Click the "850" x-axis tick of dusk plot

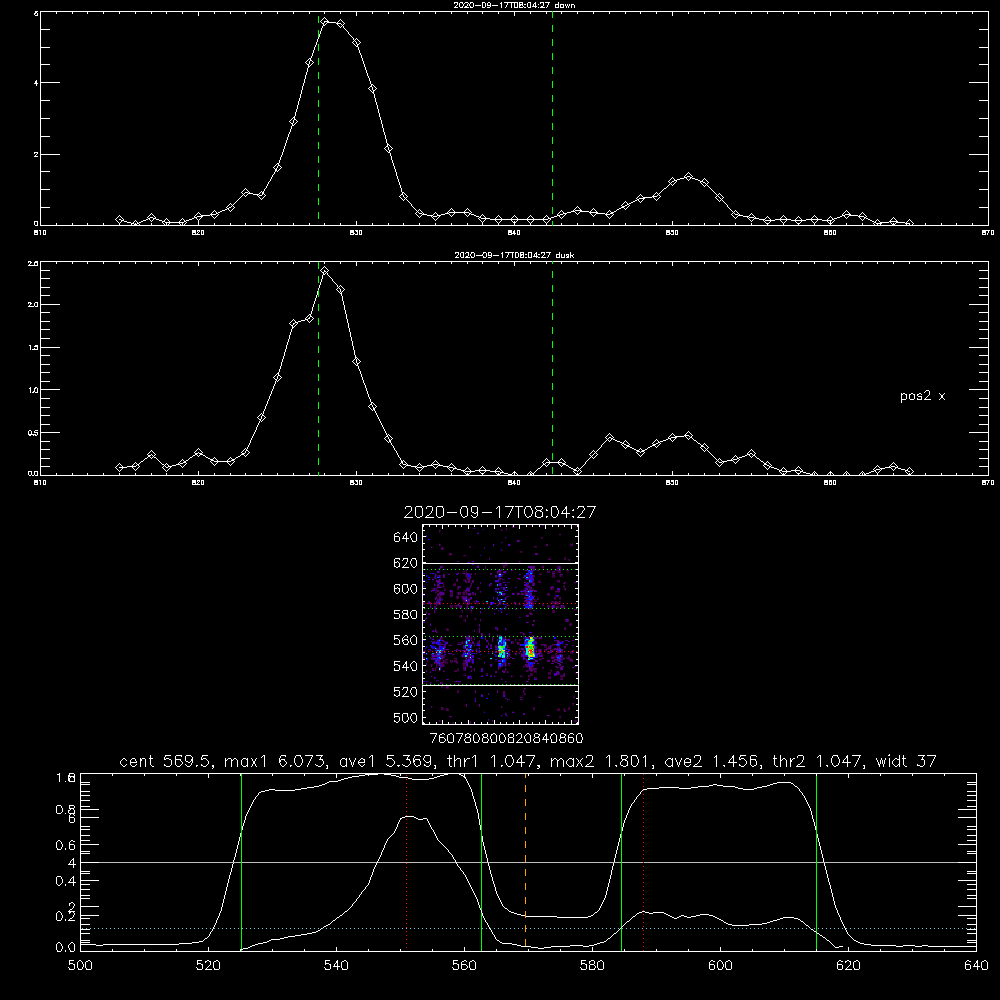(672, 483)
